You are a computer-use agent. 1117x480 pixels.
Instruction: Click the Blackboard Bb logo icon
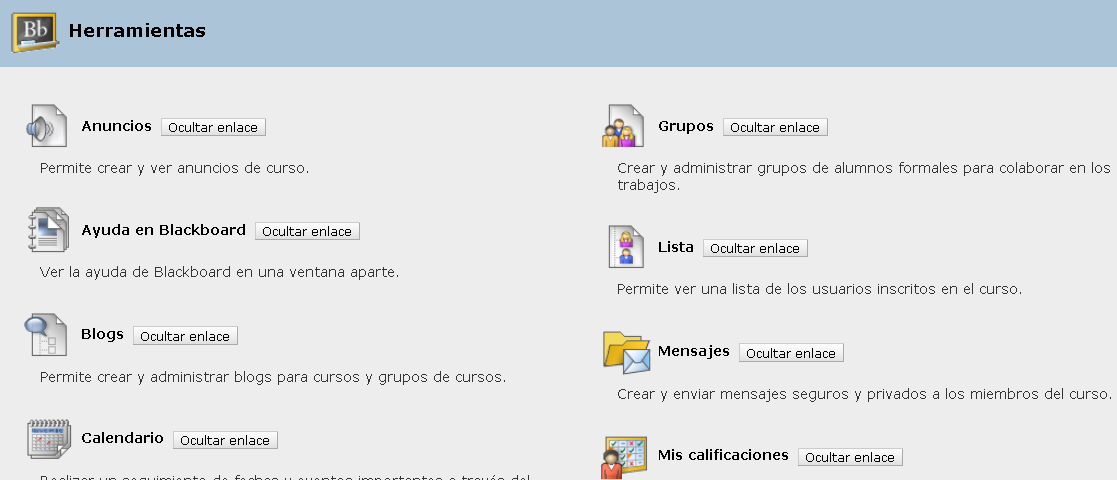click(x=34, y=33)
